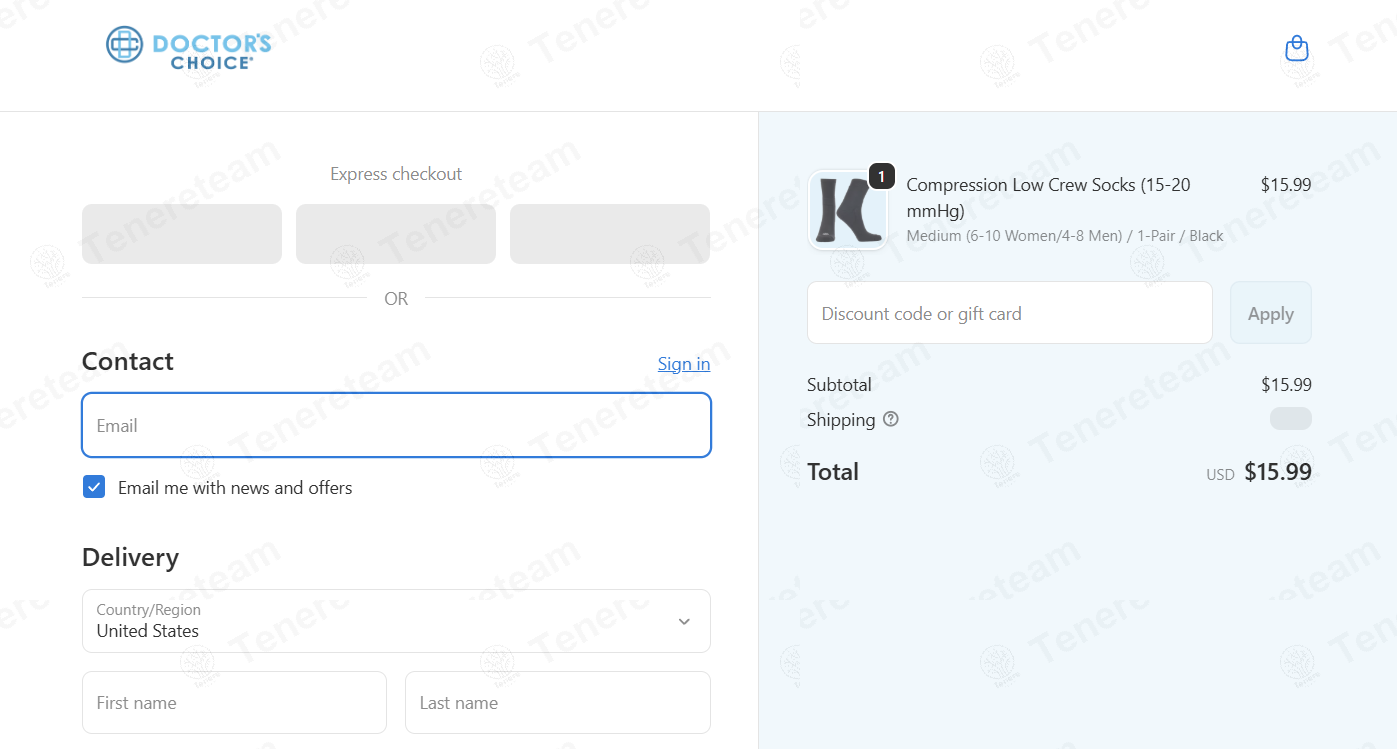Click the Doctor's Choice logo
Viewport: 1397px width, 749px height.
(189, 46)
